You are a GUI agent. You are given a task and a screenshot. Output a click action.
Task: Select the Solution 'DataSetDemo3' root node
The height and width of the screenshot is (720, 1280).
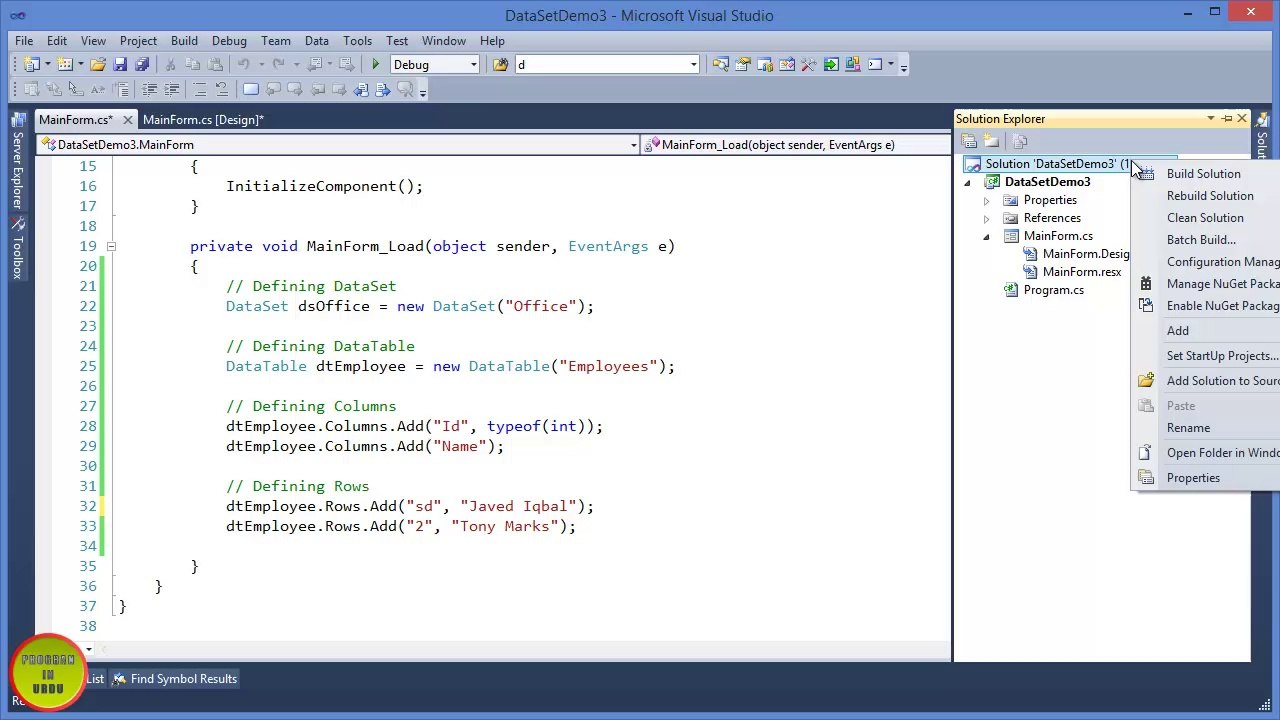click(1057, 164)
